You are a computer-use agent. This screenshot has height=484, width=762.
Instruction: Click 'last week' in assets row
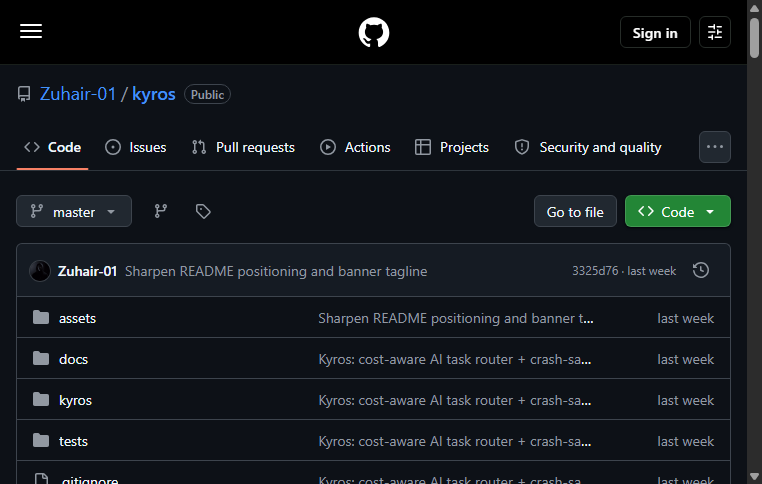[x=686, y=318]
